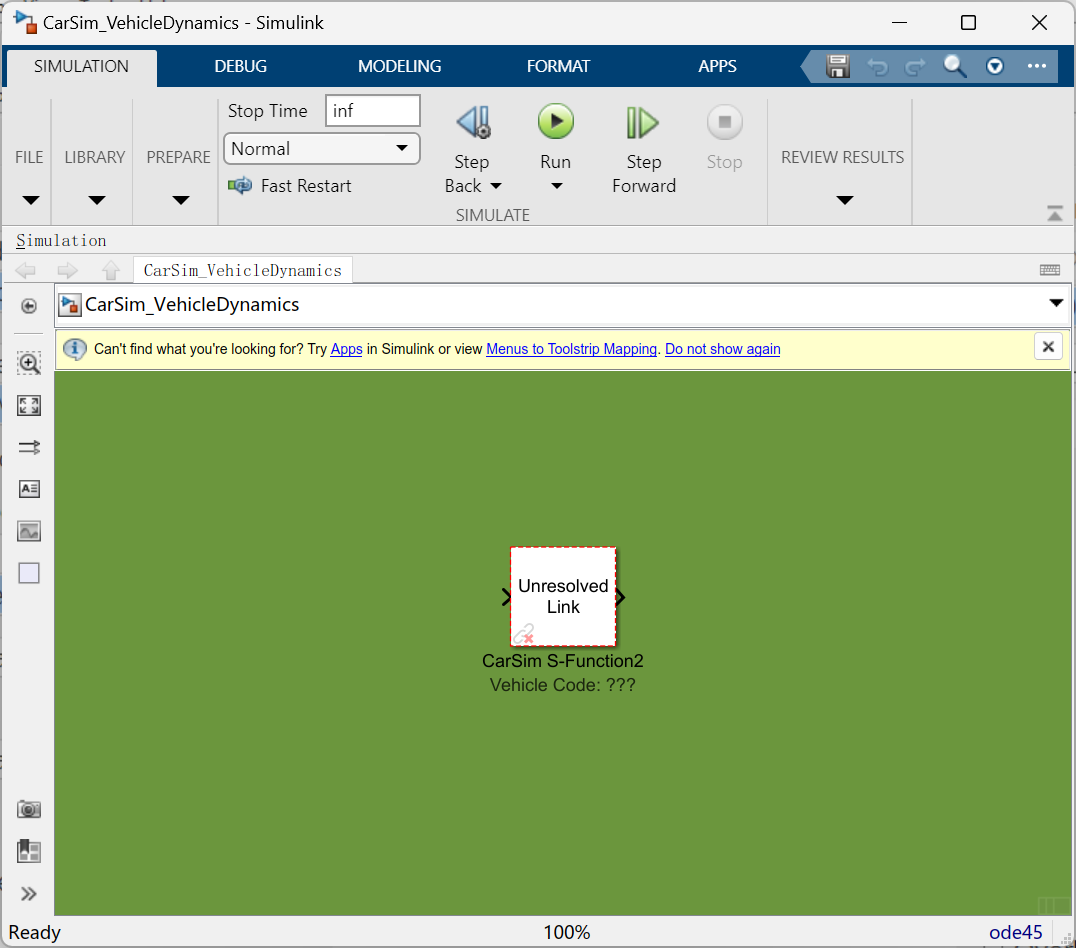
Task: Click the Vehicle Code: ??? label
Action: 563,685
